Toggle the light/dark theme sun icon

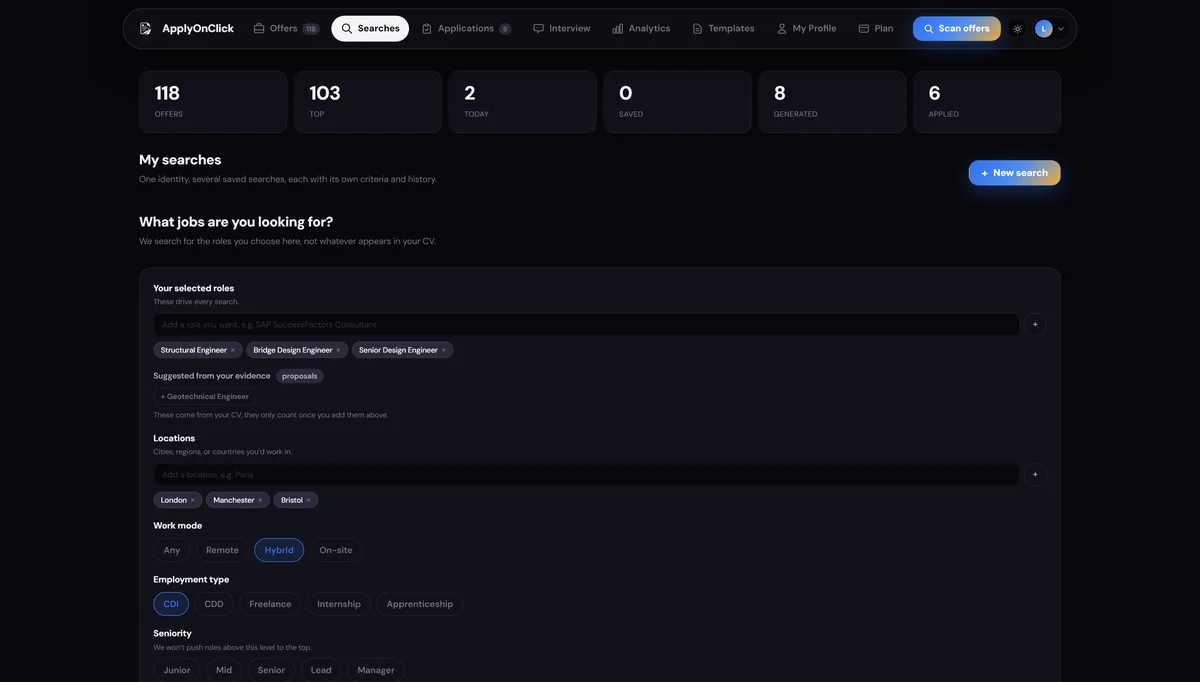point(1017,29)
